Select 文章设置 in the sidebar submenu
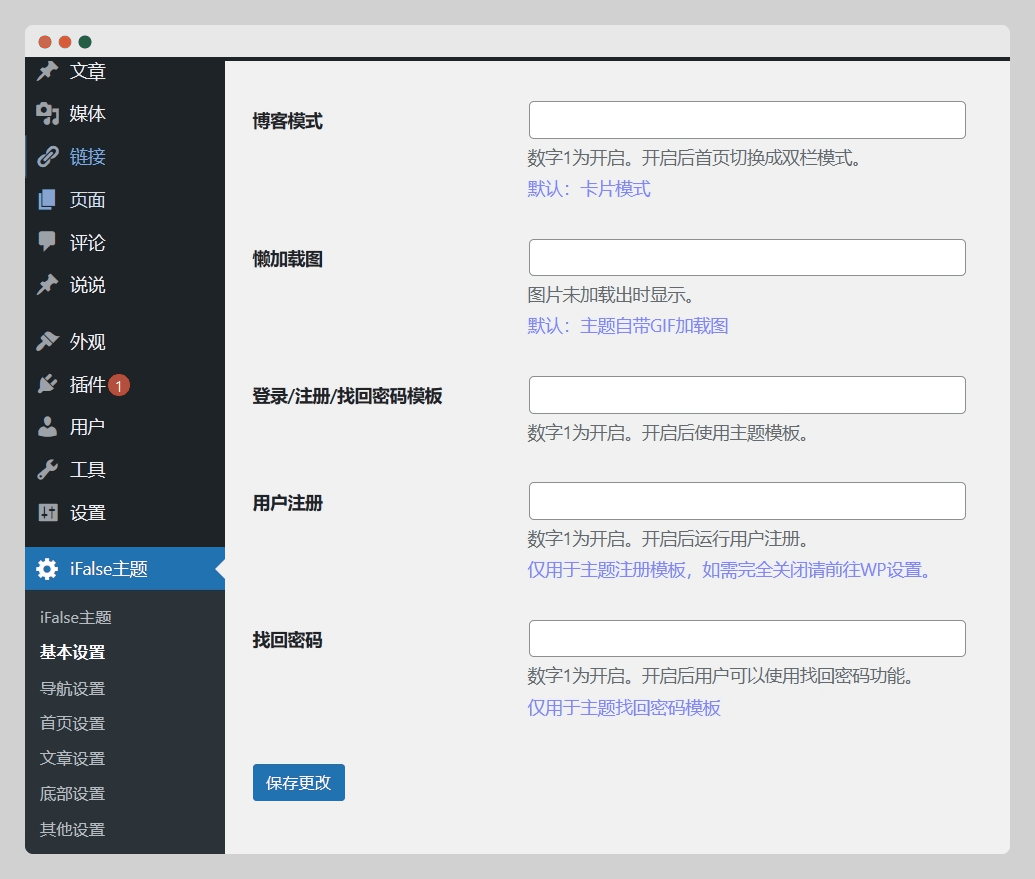Image resolution: width=1035 pixels, height=879 pixels. (x=72, y=758)
